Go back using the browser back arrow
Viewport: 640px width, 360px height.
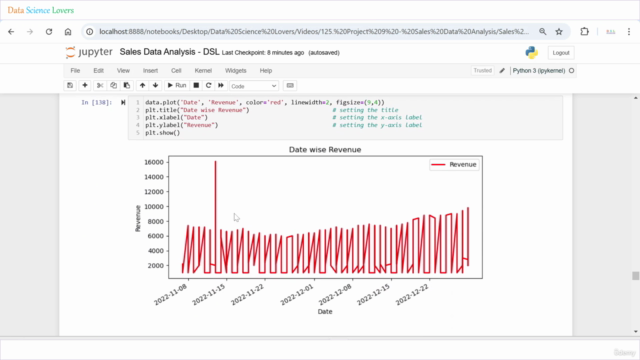(x=11, y=31)
